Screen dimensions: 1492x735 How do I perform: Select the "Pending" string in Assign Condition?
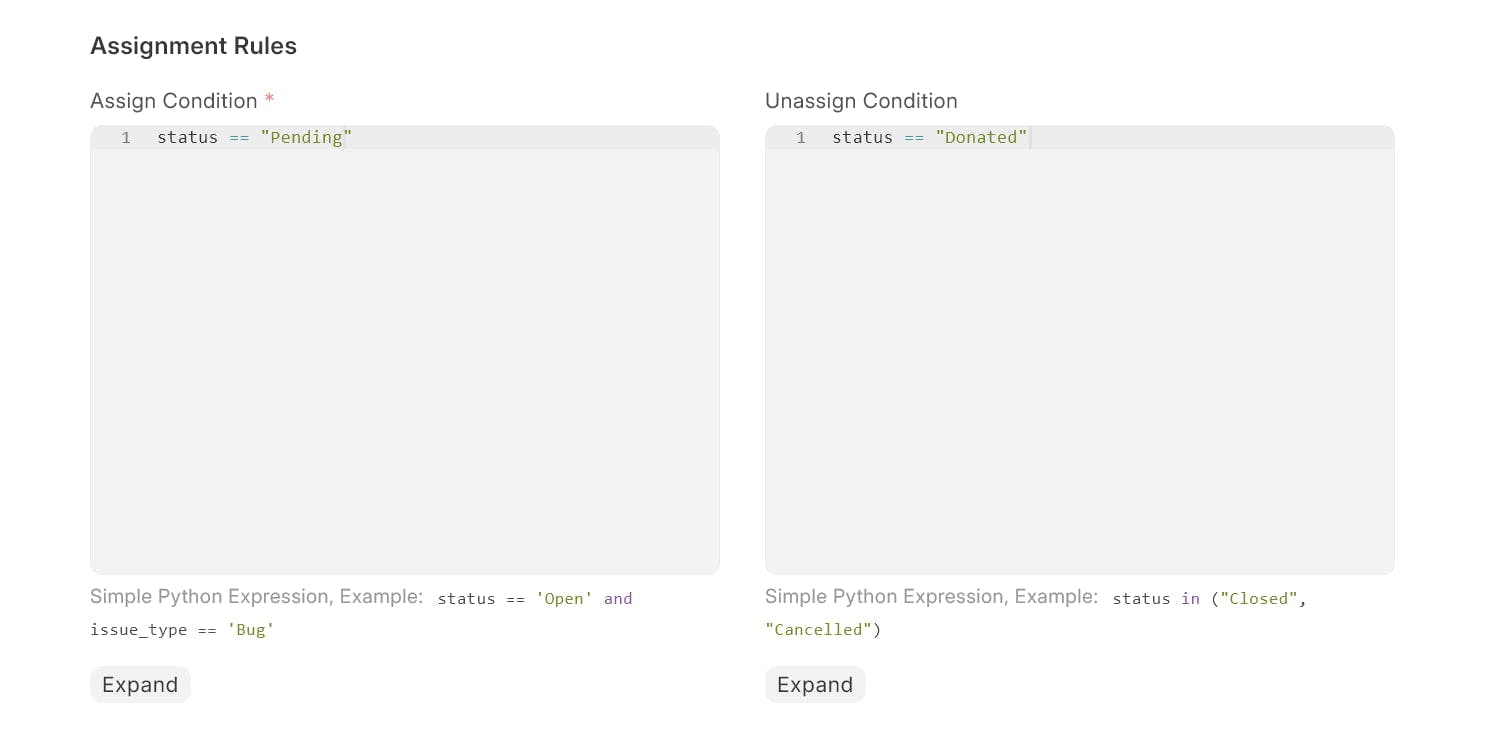307,137
